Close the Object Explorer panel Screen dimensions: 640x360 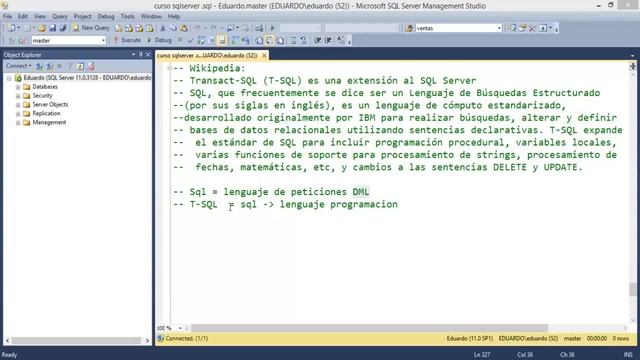148,55
